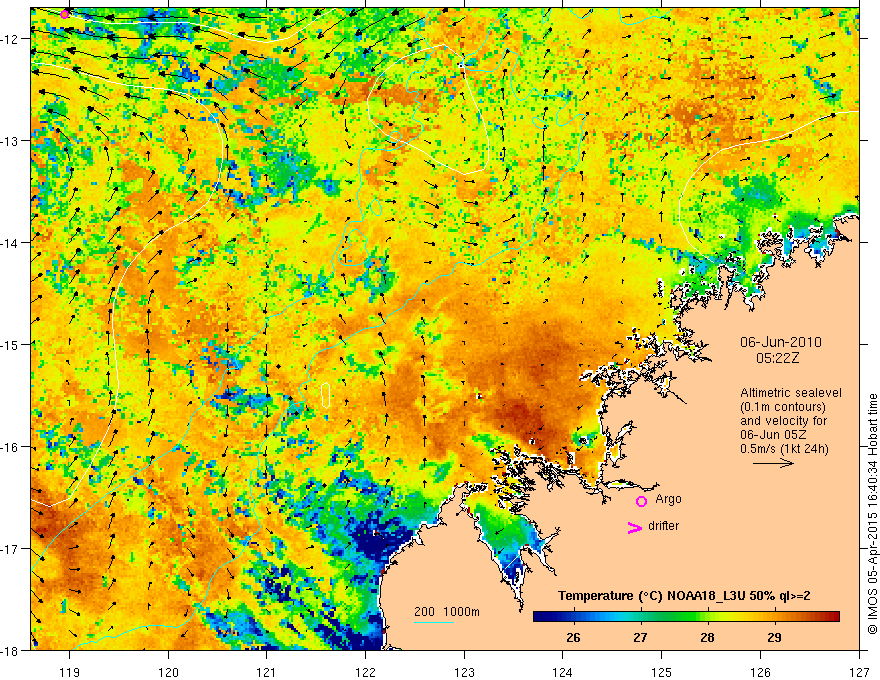Screen dimensions: 880x680
Task: Click the dark blue cold-water patch near 122, -17
Action: 383,539
